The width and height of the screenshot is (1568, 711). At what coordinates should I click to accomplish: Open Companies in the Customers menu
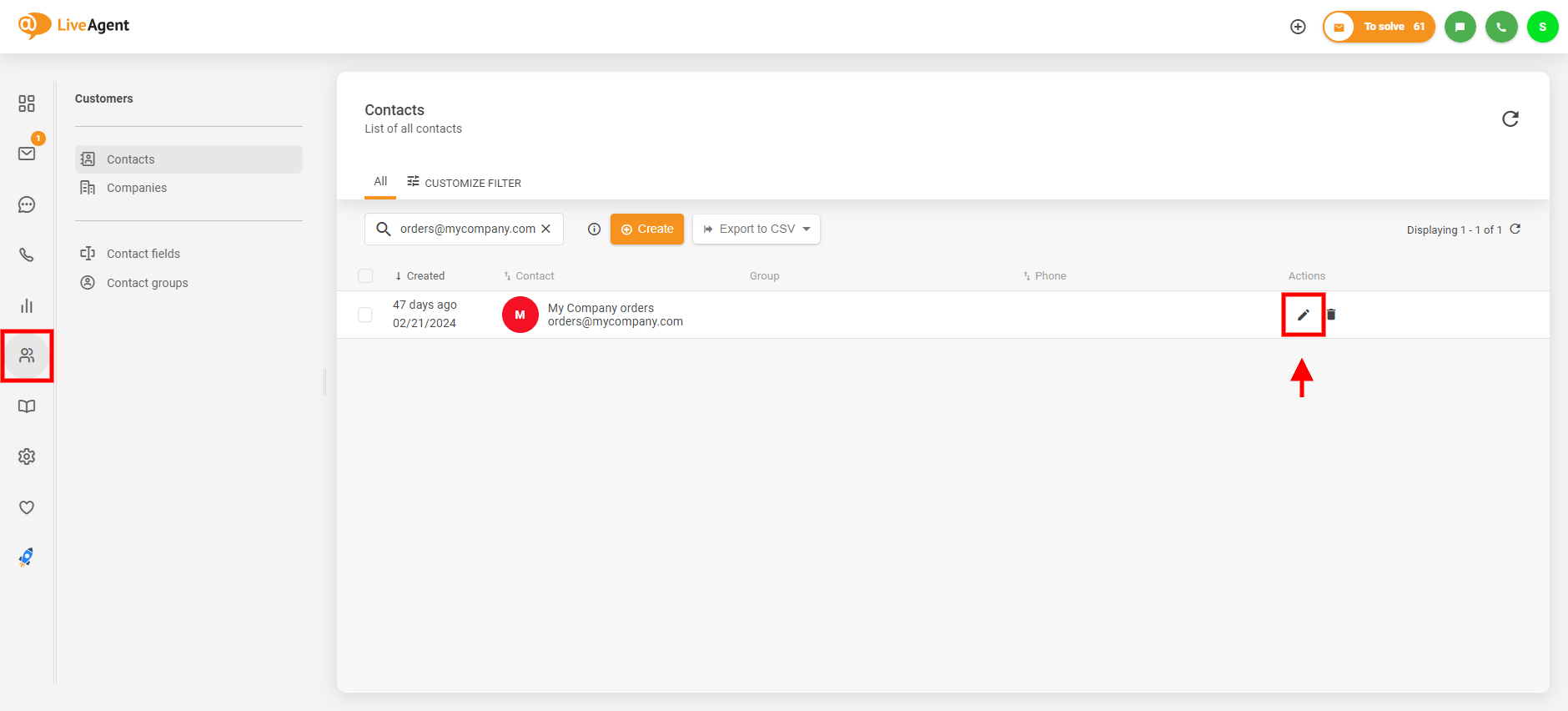(x=137, y=188)
